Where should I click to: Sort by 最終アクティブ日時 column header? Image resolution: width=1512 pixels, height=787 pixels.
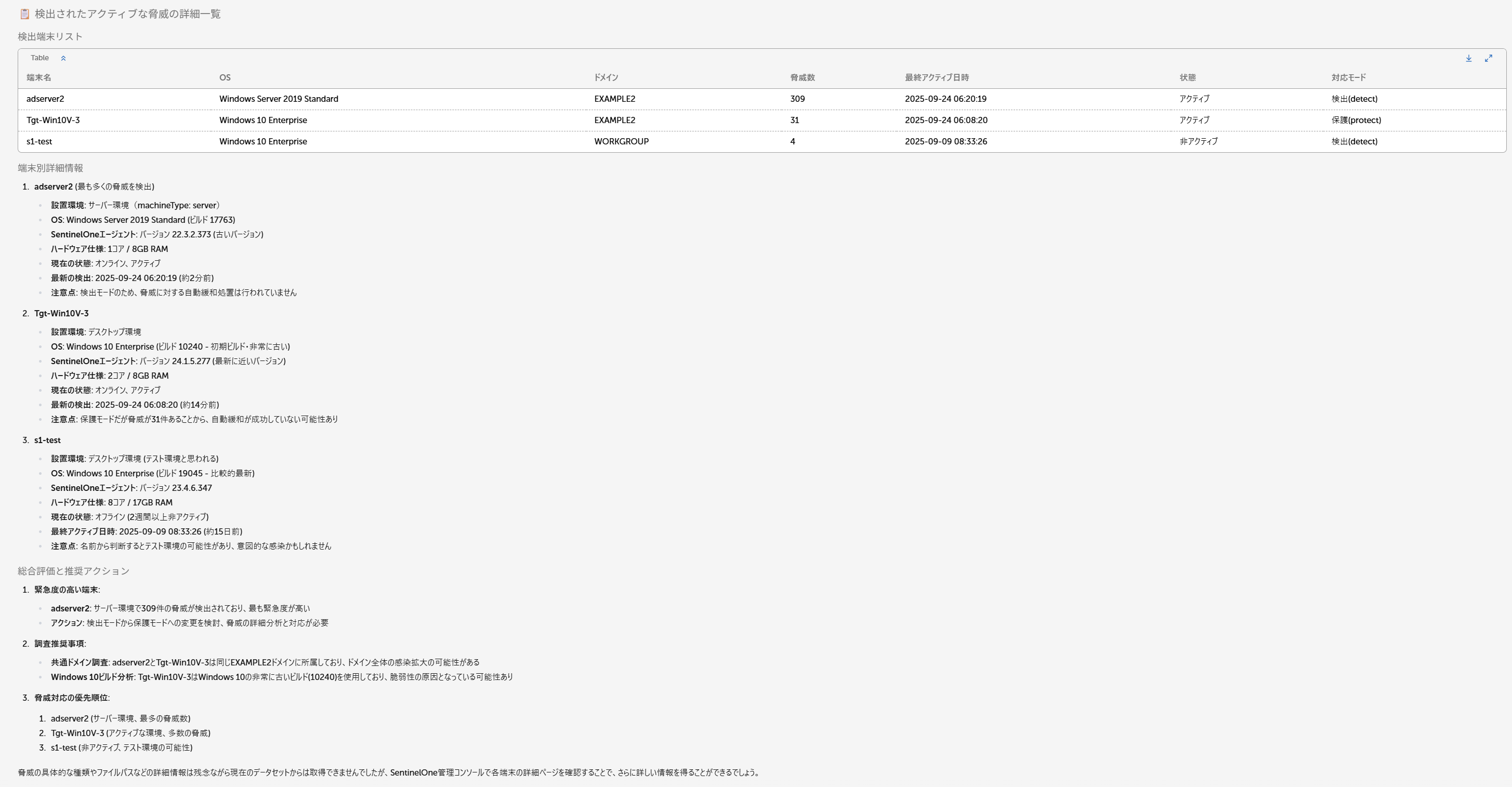pyautogui.click(x=936, y=77)
